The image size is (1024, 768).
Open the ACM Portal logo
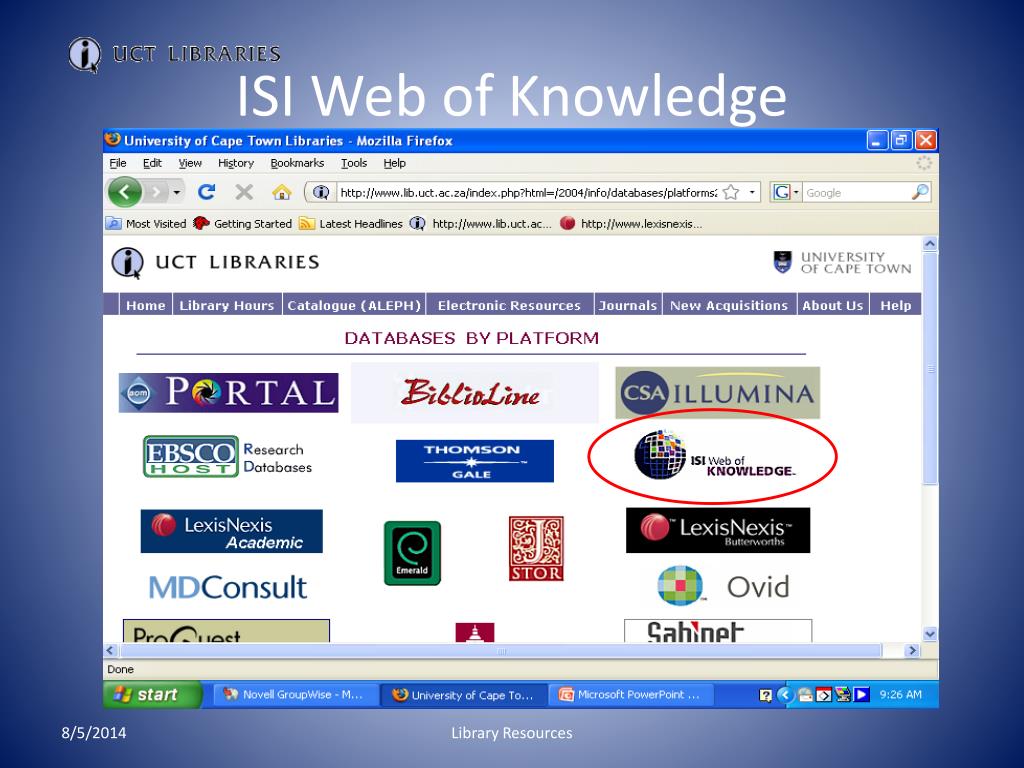pyautogui.click(x=229, y=392)
